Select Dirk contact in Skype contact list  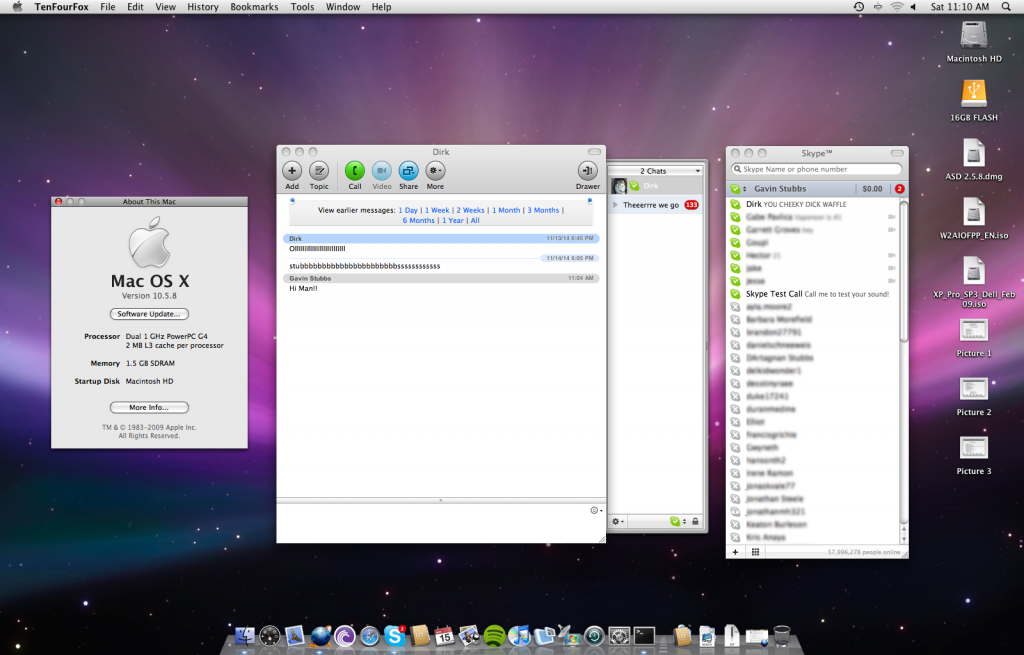point(813,204)
